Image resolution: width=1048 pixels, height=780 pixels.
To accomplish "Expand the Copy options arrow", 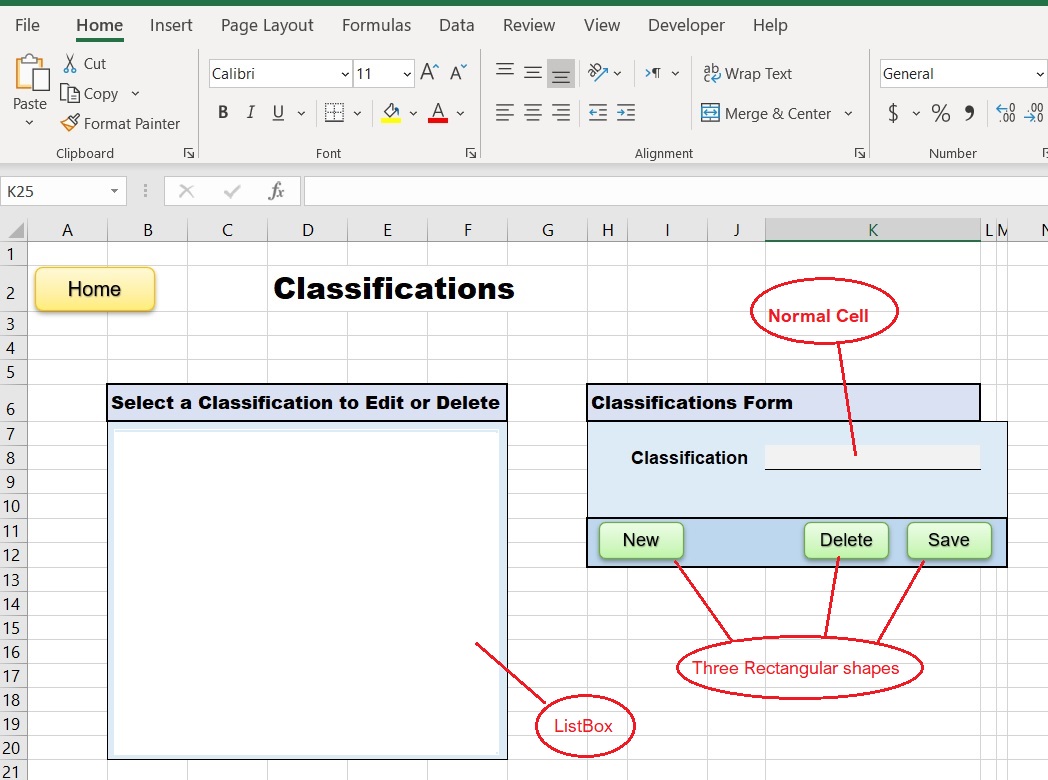I will 136,94.
